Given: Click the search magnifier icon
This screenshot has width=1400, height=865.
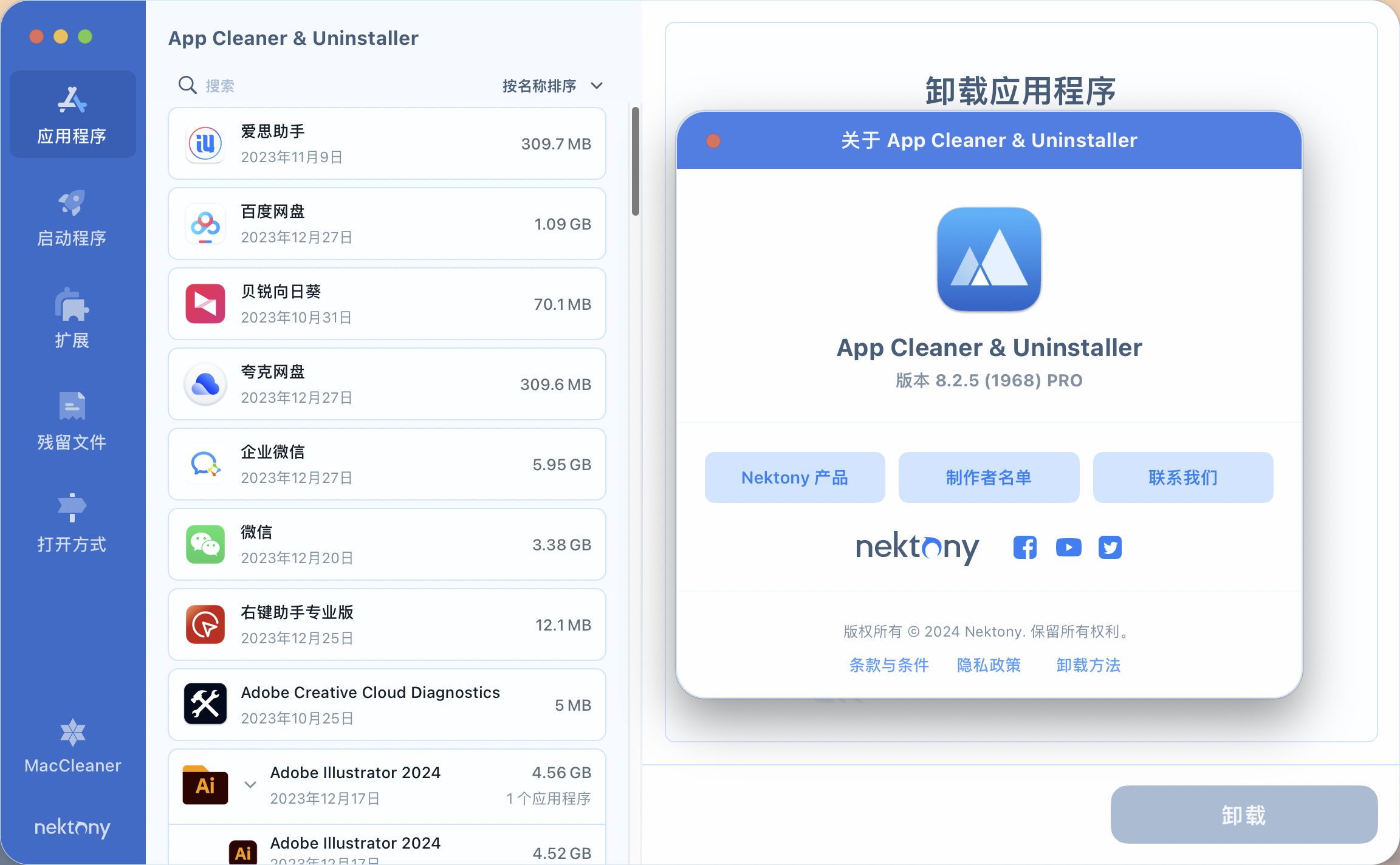Looking at the screenshot, I should click(187, 85).
